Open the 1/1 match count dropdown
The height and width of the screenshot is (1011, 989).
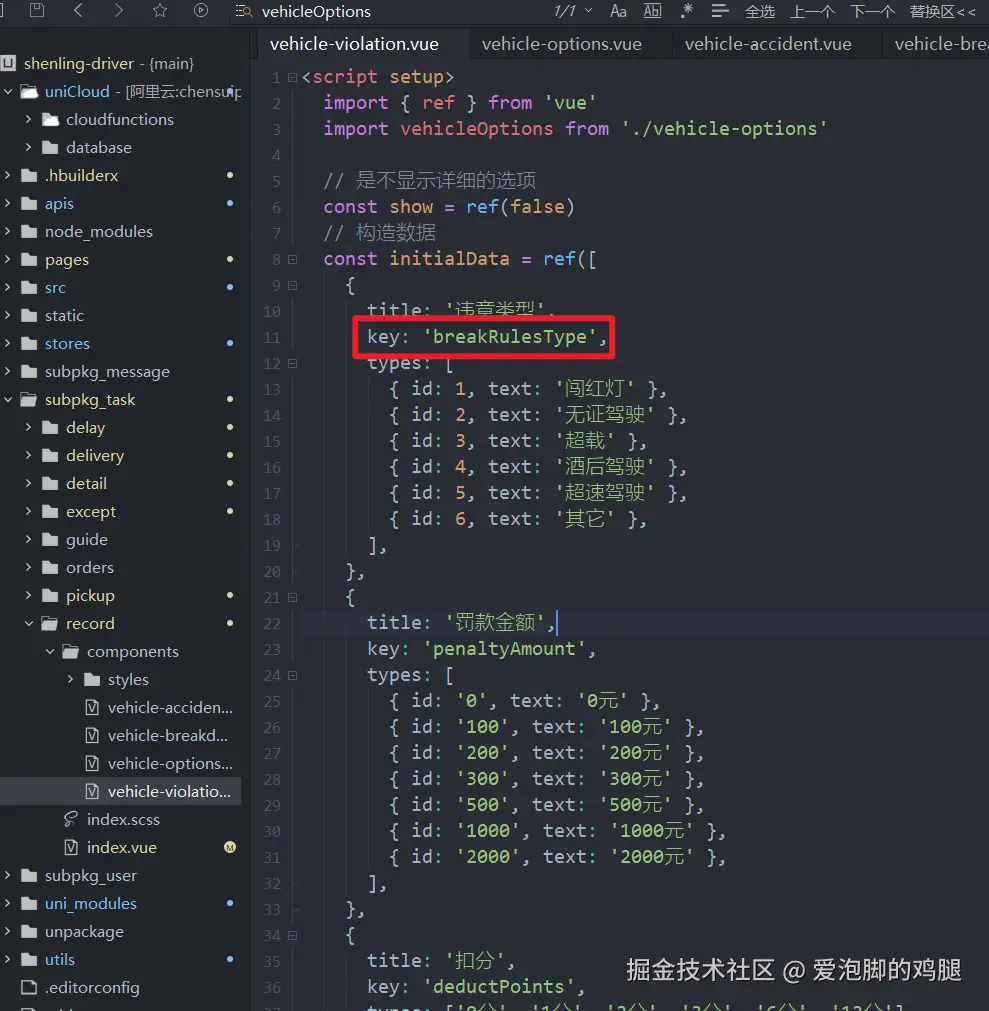click(573, 11)
